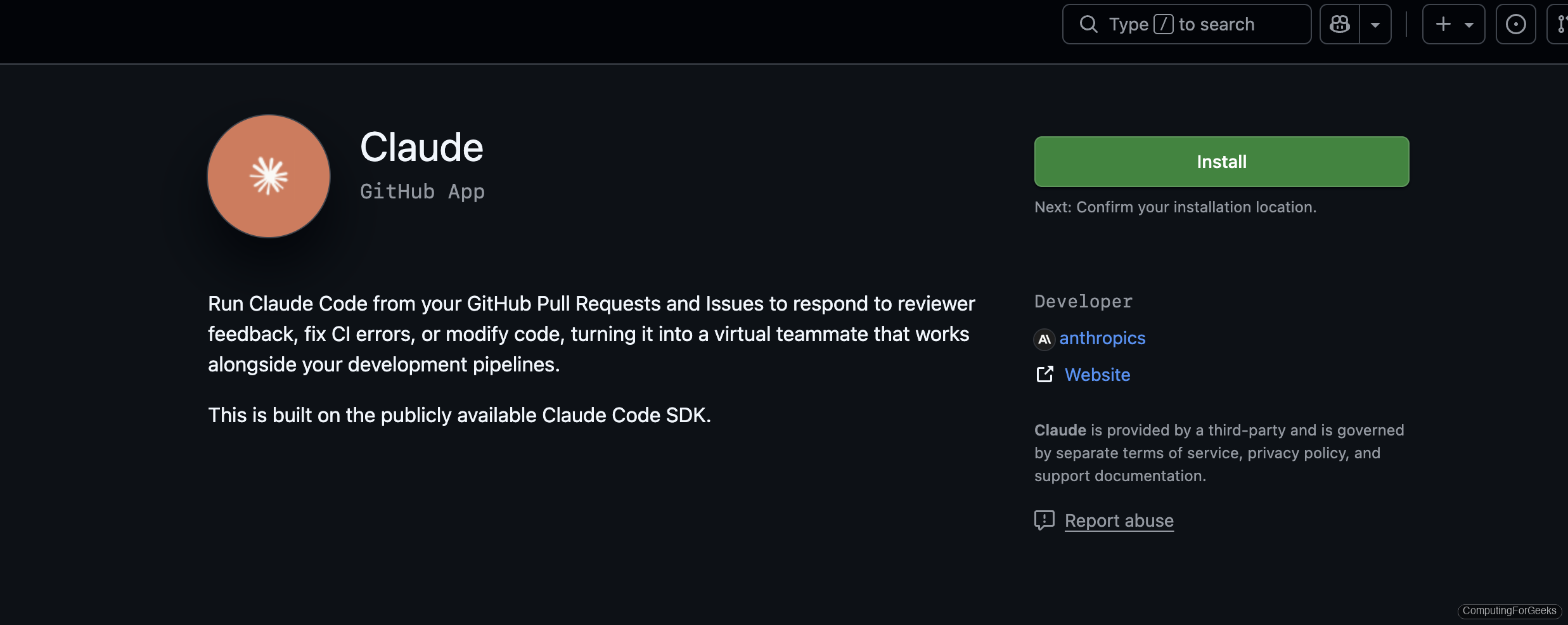Select the 'Claude' app title heading
1568x625 pixels.
(x=421, y=146)
